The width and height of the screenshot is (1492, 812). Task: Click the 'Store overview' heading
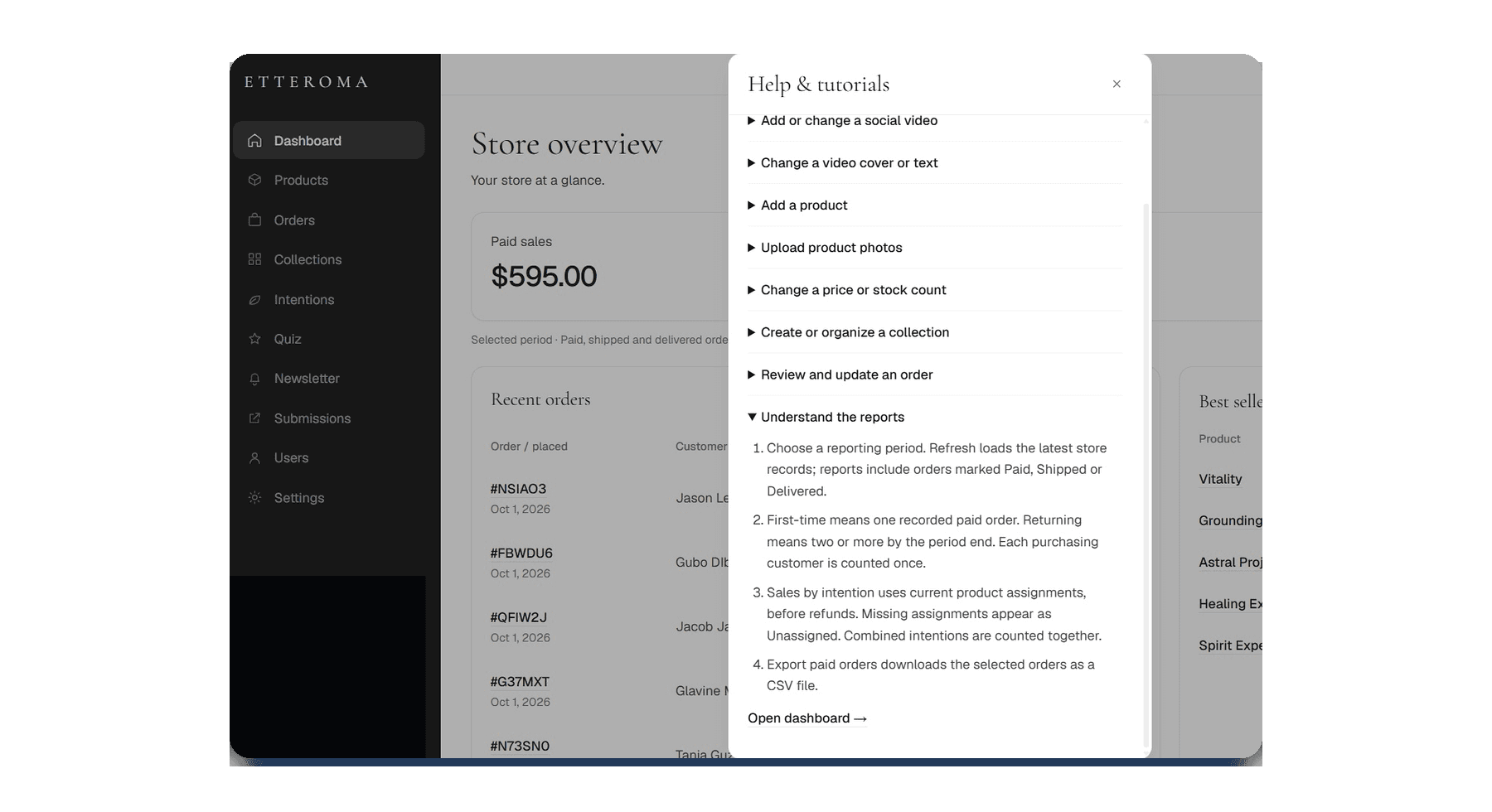pyautogui.click(x=567, y=144)
